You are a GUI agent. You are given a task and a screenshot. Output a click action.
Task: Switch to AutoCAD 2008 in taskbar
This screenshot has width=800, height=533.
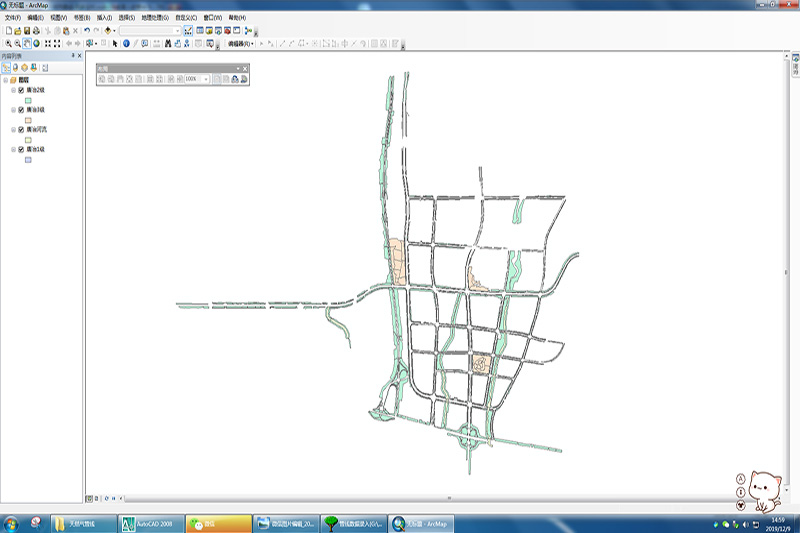pos(150,523)
